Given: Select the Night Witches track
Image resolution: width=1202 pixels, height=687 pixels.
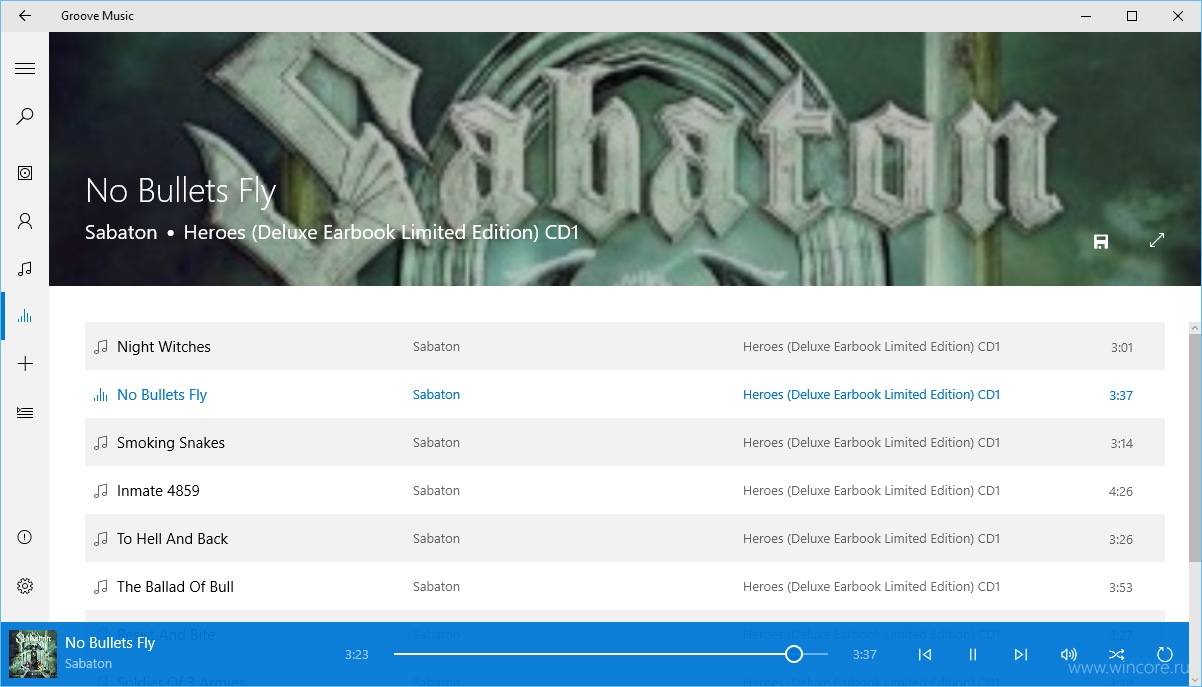Looking at the screenshot, I should (625, 347).
